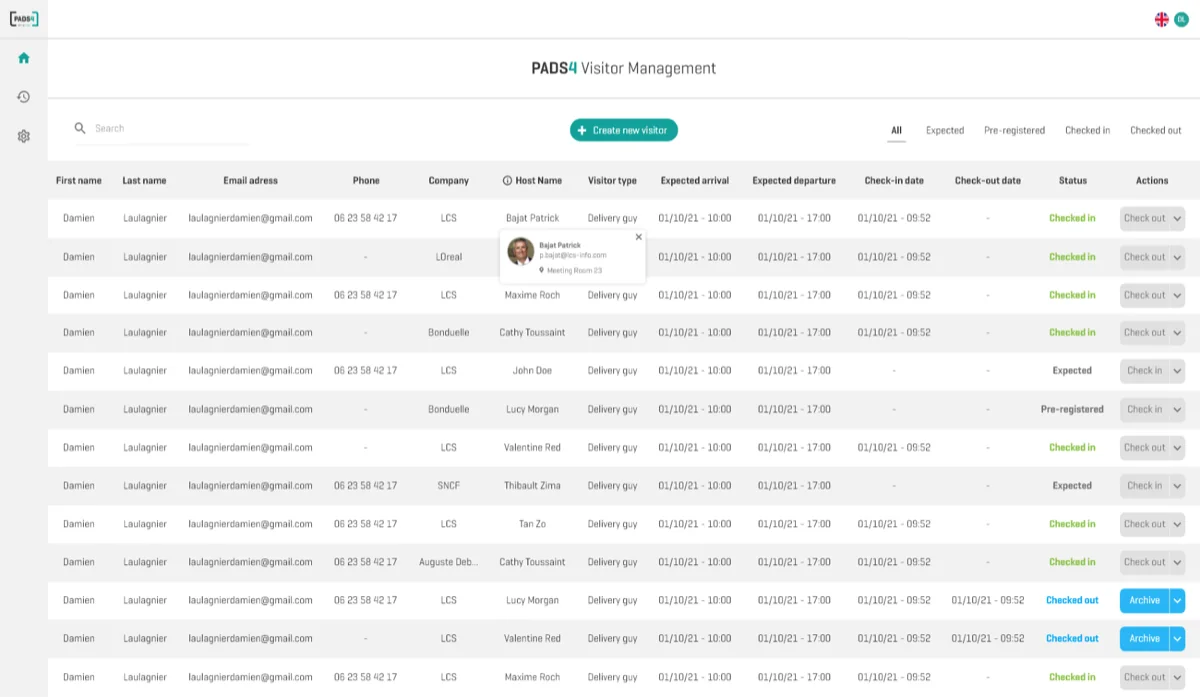Click host name John Doe

532,371
